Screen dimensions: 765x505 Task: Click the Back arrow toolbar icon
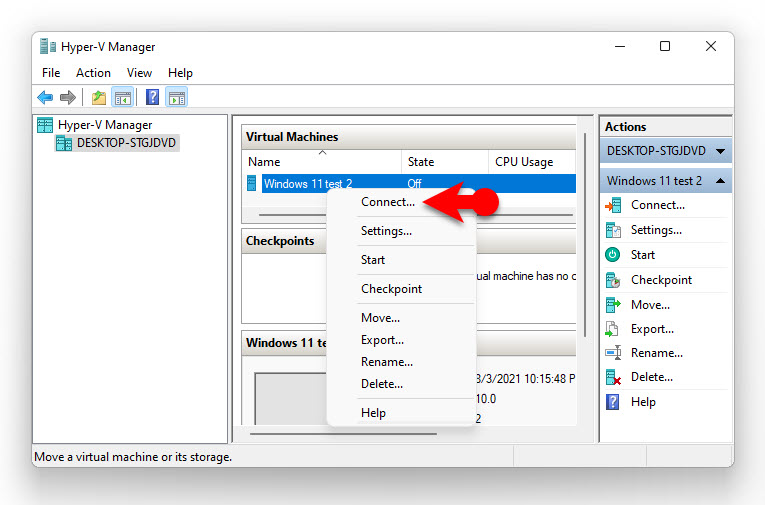pyautogui.click(x=45, y=98)
